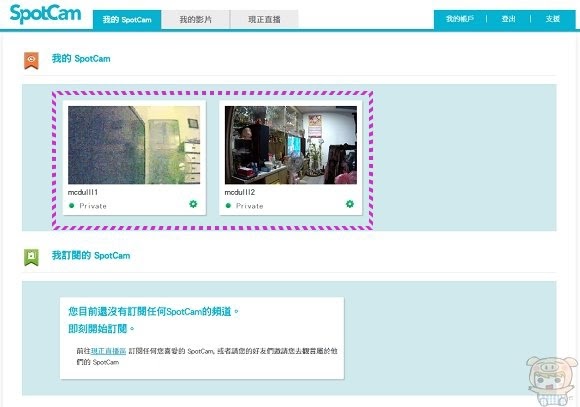
Task: Open settings gear for mcdulll1
Action: tap(193, 204)
